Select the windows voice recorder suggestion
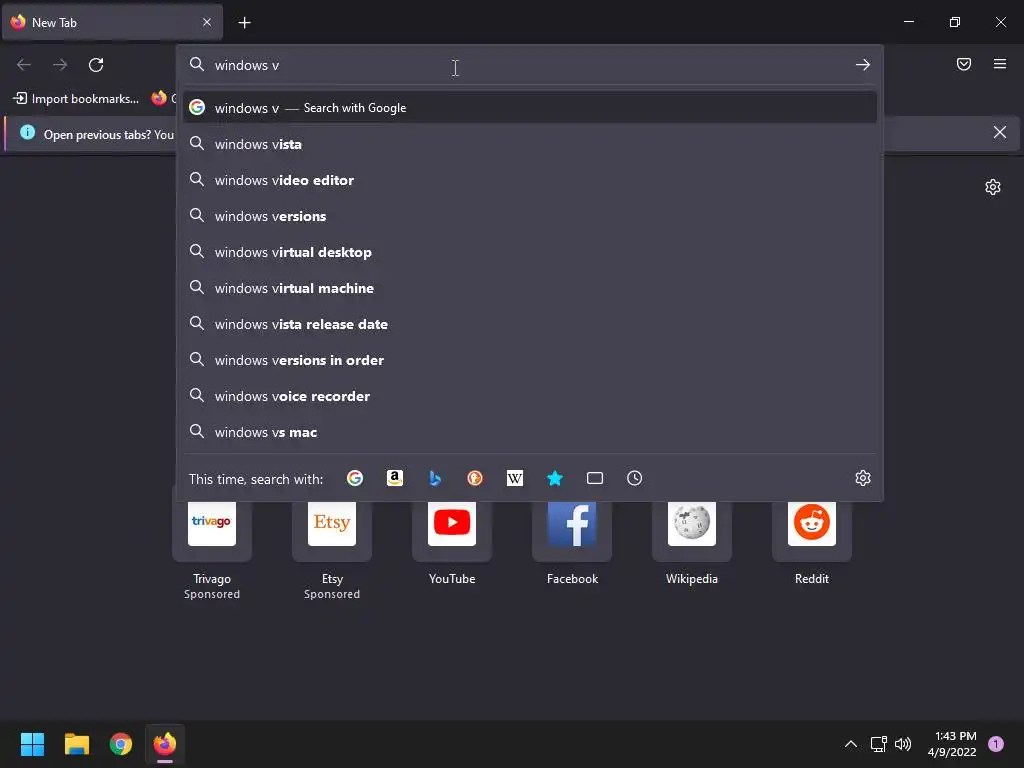Image resolution: width=1024 pixels, height=768 pixels. pos(530,396)
